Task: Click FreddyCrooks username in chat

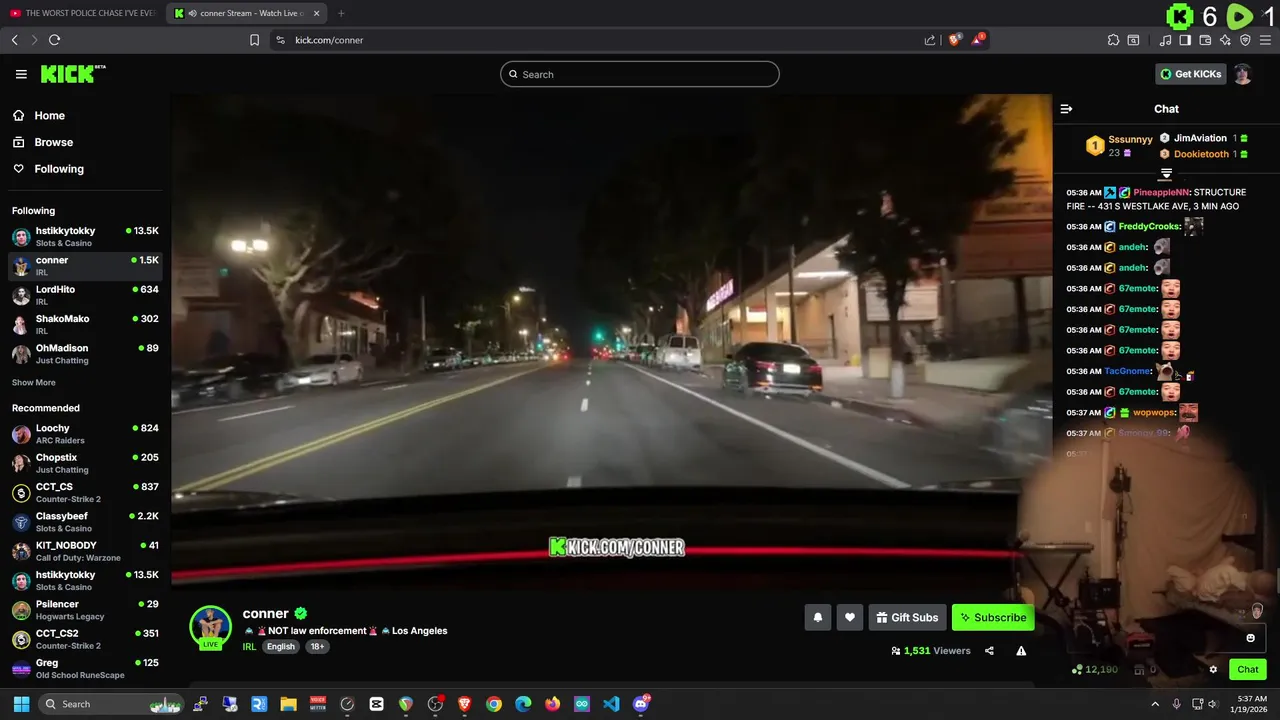Action: coord(1149,227)
